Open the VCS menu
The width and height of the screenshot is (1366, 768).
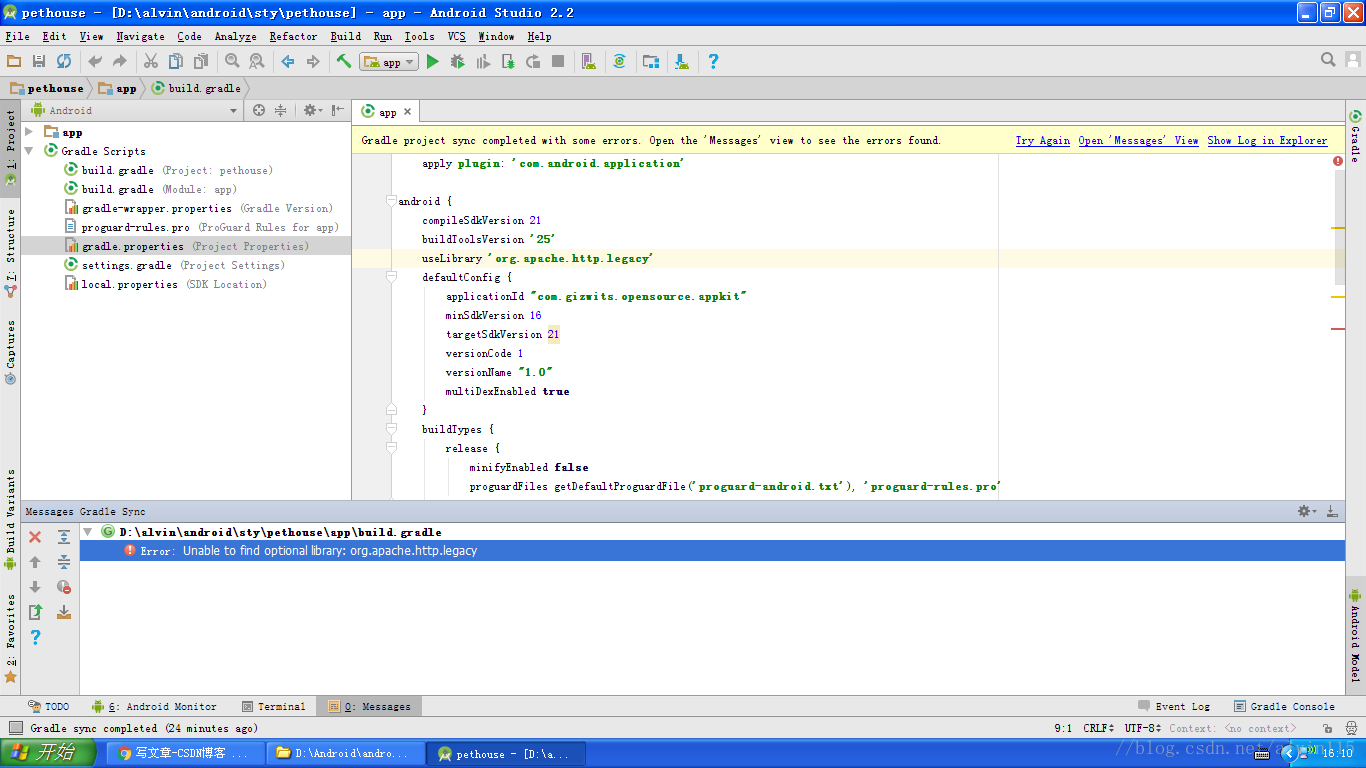click(x=456, y=36)
